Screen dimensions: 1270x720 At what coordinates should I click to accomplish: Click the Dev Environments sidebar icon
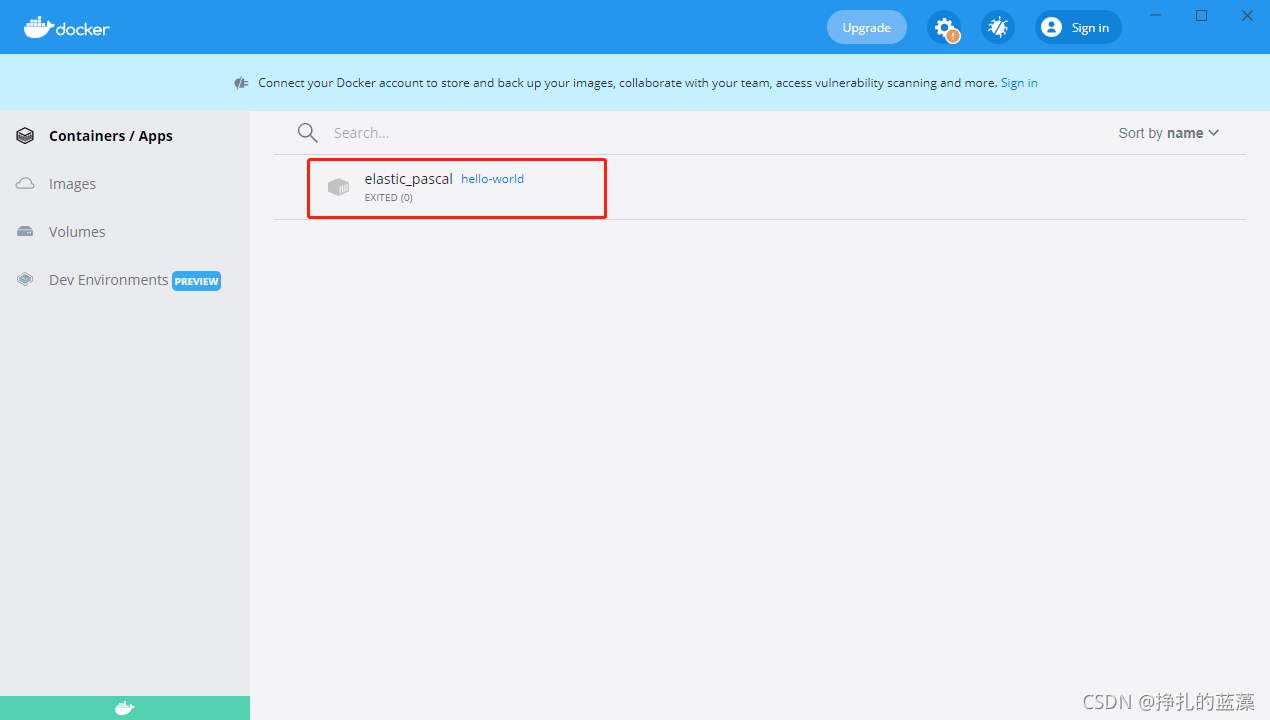pos(25,280)
